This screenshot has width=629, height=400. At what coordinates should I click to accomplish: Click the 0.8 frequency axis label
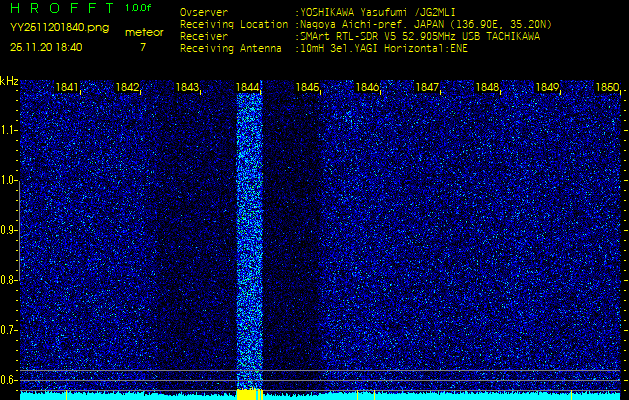pyautogui.click(x=8, y=280)
